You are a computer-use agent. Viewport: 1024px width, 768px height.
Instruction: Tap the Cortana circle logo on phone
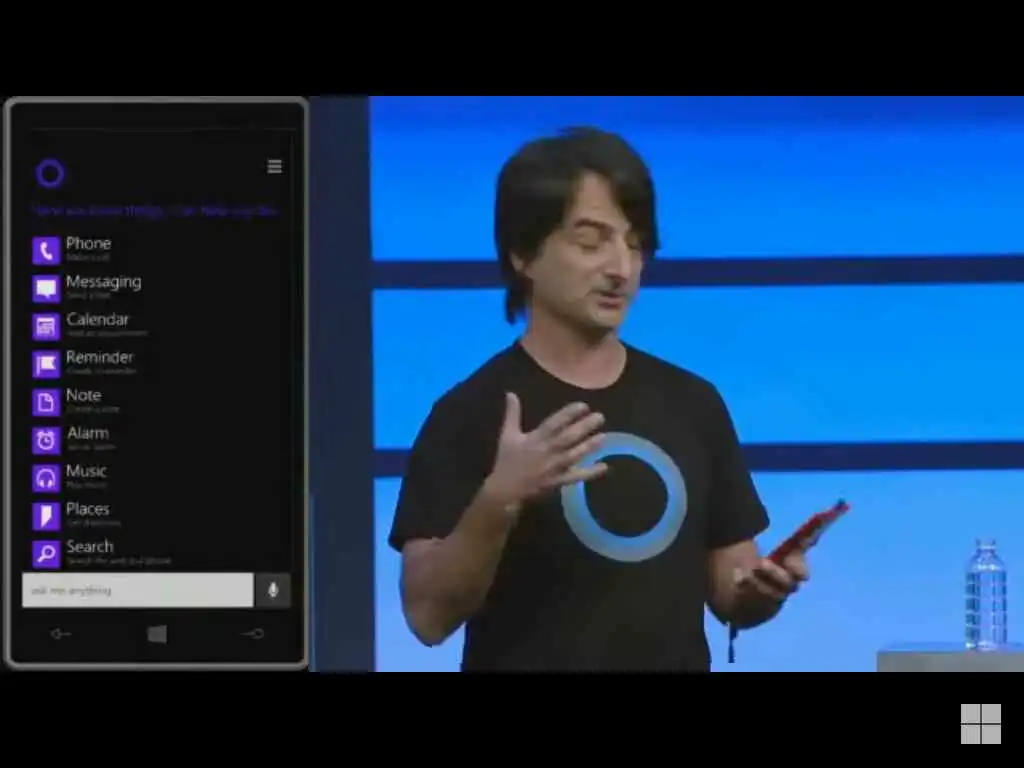click(x=50, y=173)
